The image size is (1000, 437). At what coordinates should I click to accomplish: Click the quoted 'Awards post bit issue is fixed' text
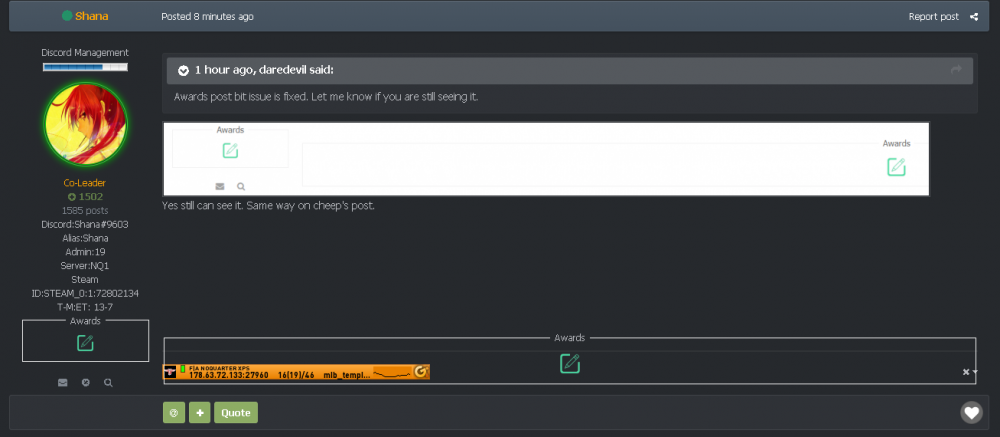coord(240,97)
